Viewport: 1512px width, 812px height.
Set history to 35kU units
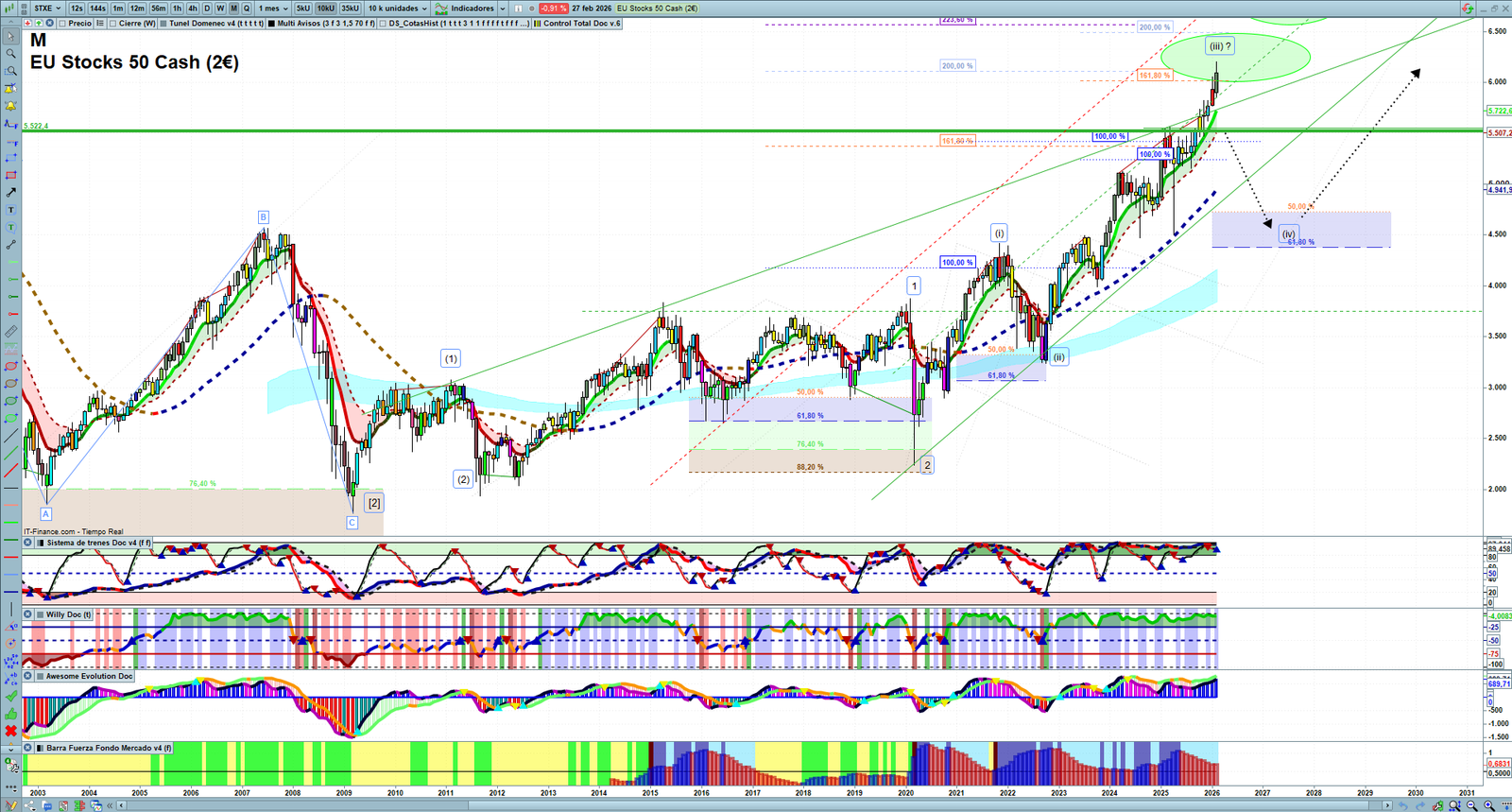pos(350,9)
